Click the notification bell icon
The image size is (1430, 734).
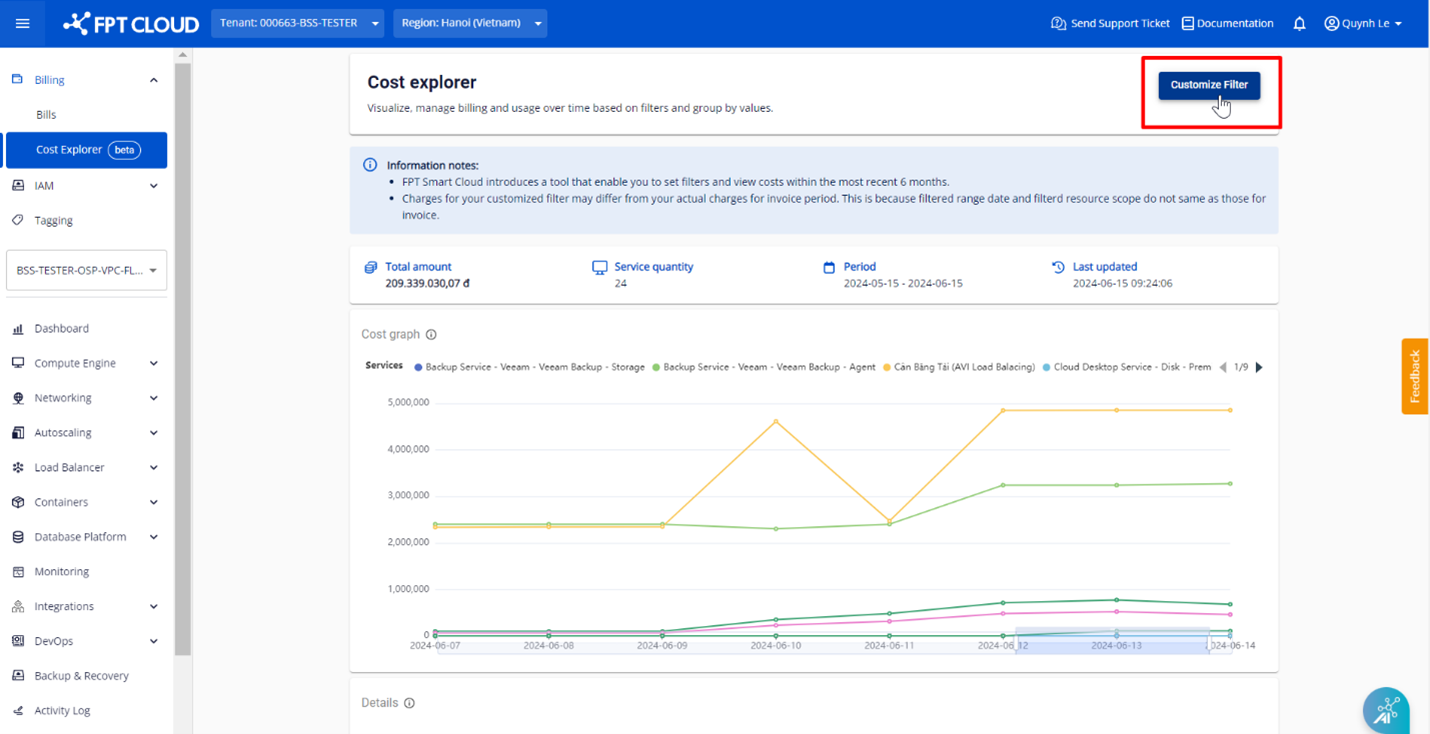click(1299, 23)
